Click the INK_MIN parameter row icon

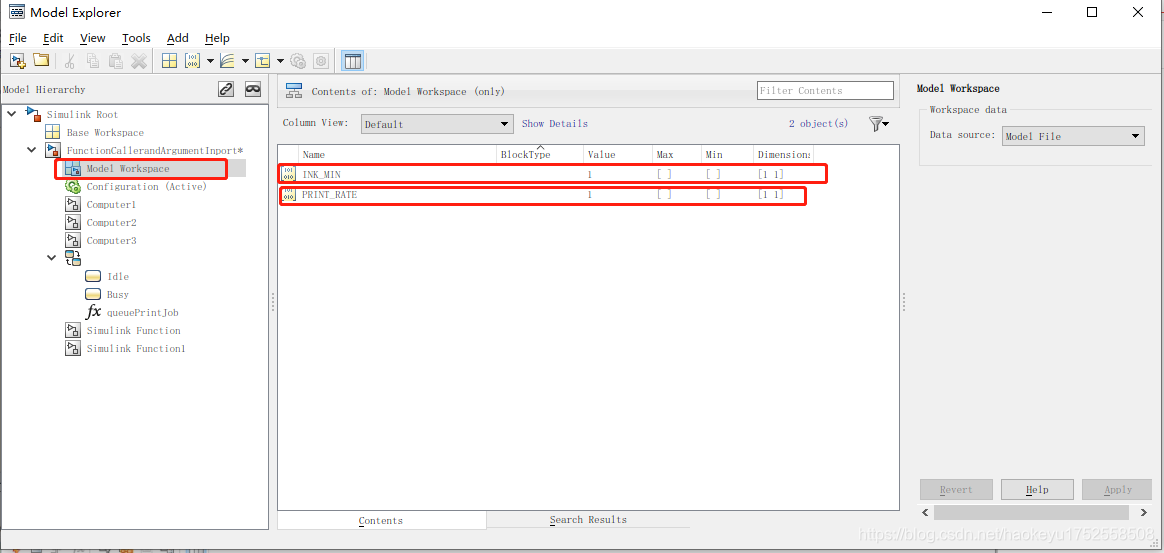[289, 174]
